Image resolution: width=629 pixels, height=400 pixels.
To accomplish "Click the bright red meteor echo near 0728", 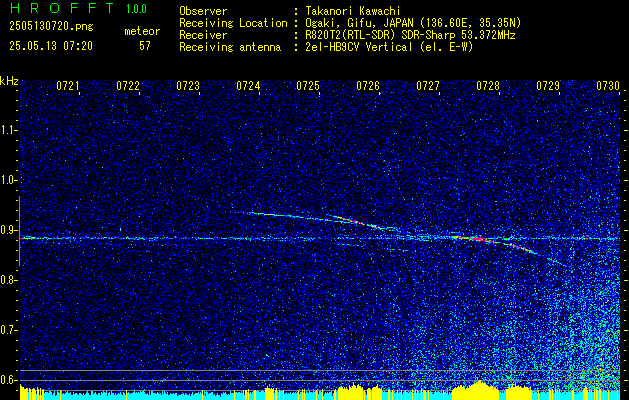I will (478, 239).
